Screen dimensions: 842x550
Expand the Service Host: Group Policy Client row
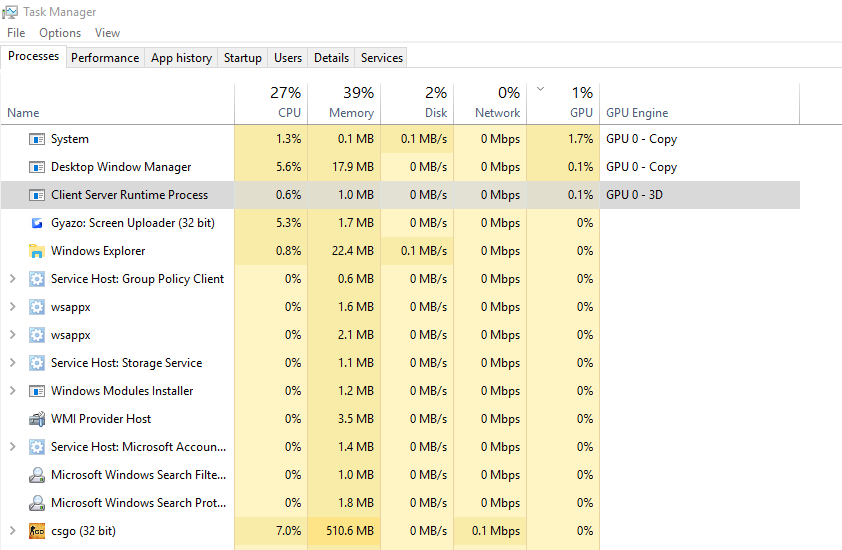point(12,279)
